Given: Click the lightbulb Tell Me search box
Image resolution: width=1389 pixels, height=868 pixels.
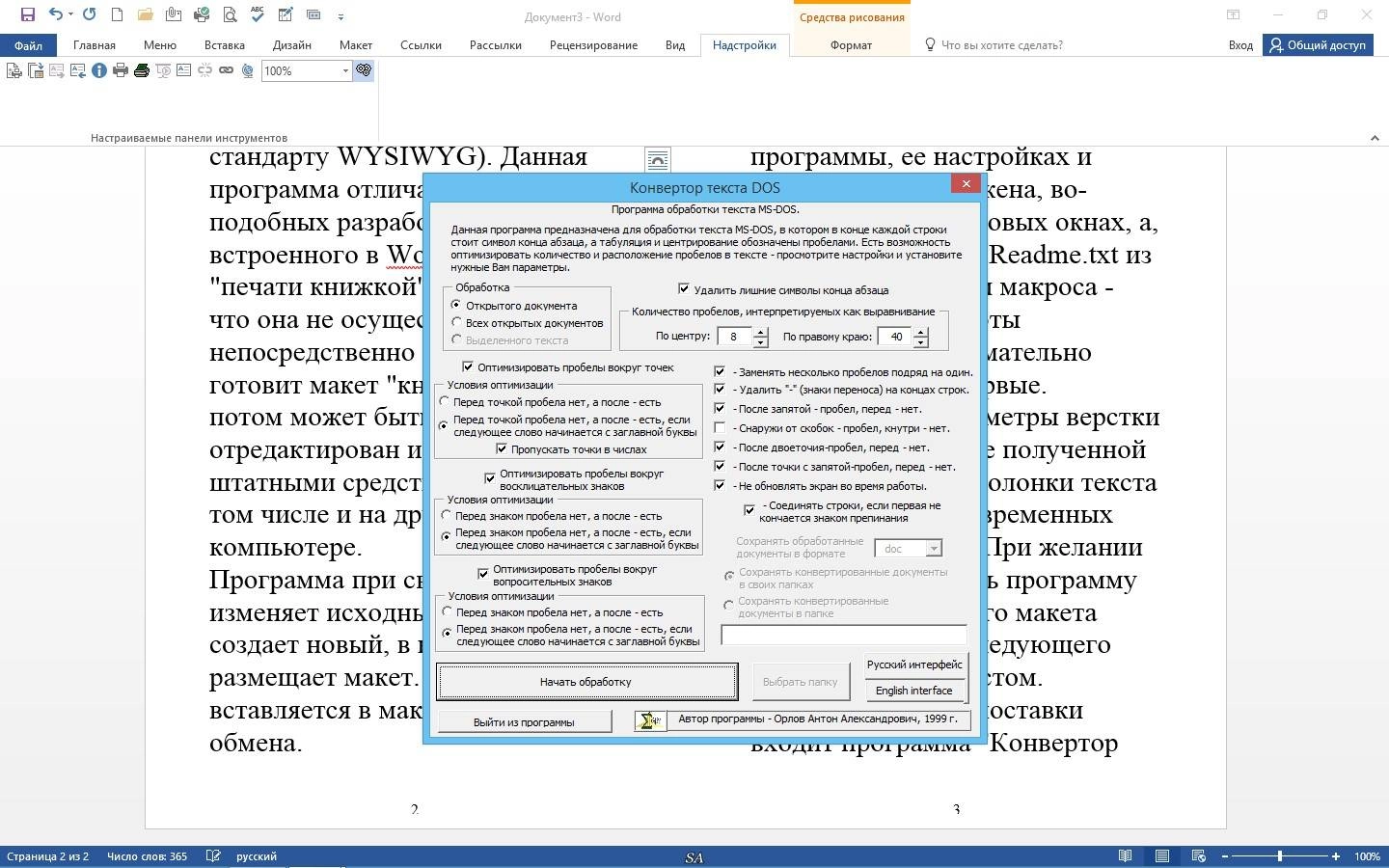Looking at the screenshot, I should [x=994, y=44].
